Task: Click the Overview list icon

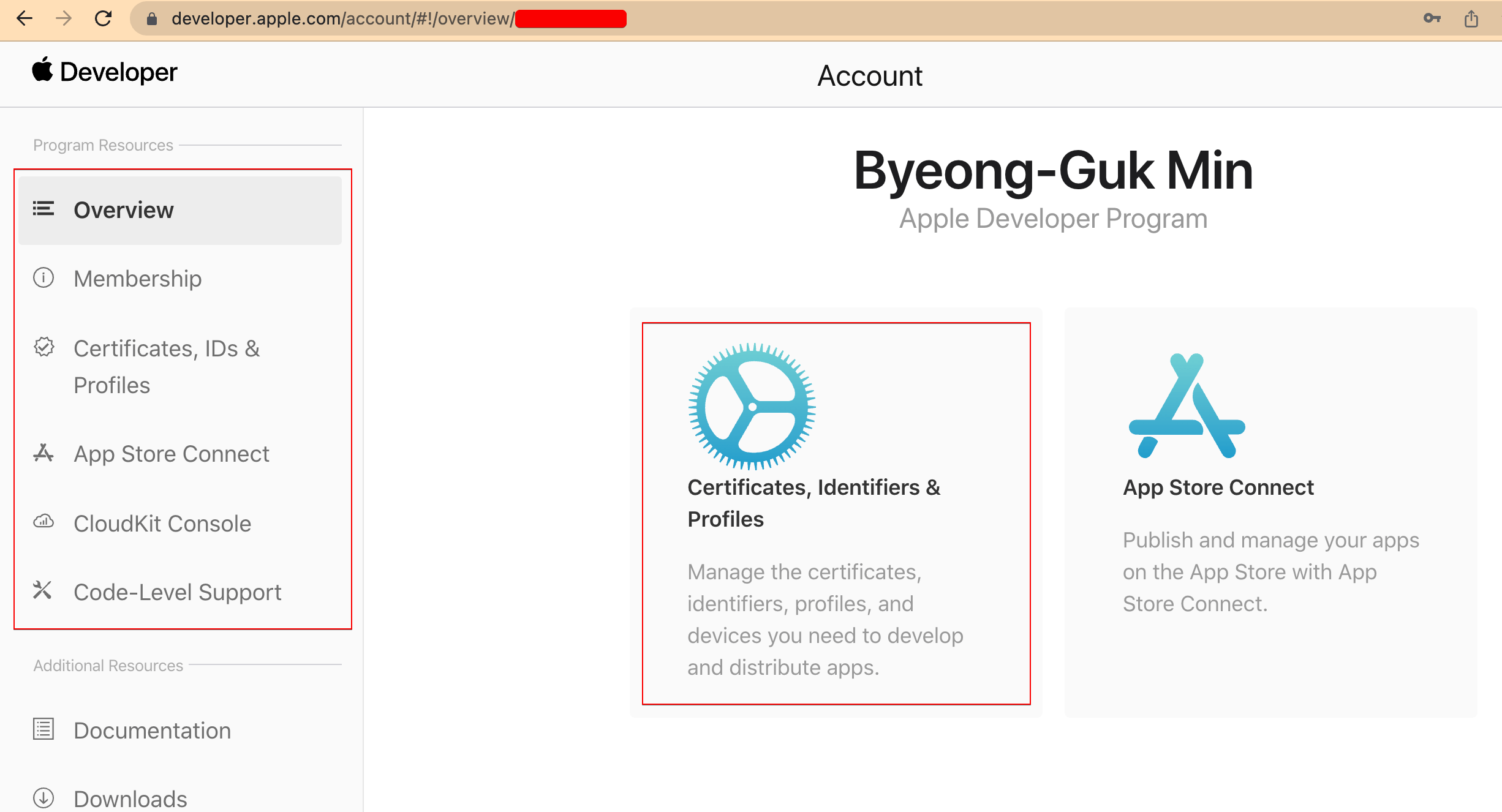Action: (43, 209)
